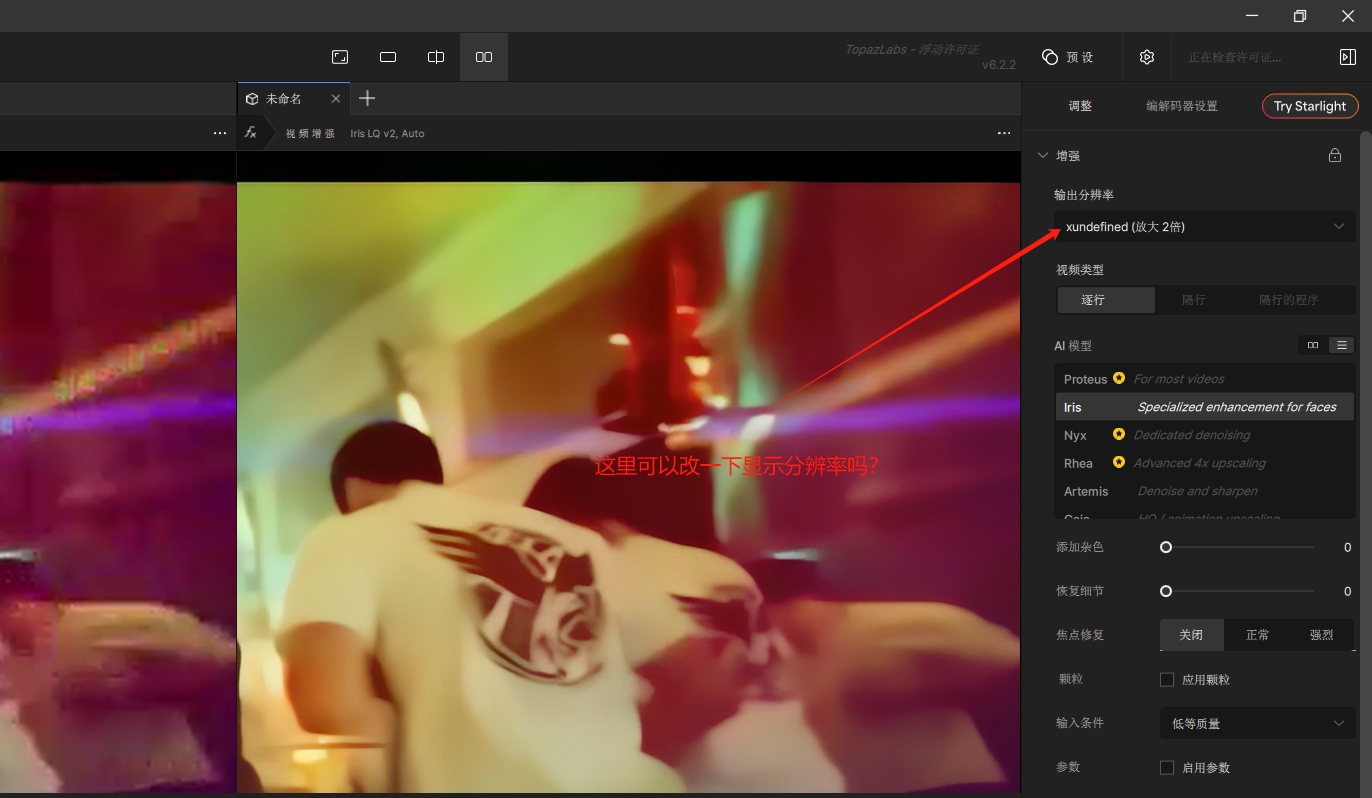Add a new tab with plus icon
The image size is (1372, 798).
[367, 98]
